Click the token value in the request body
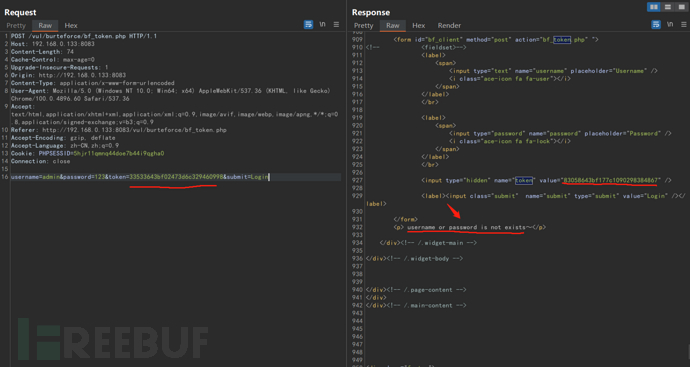This screenshot has height=367, width=690. 176,177
